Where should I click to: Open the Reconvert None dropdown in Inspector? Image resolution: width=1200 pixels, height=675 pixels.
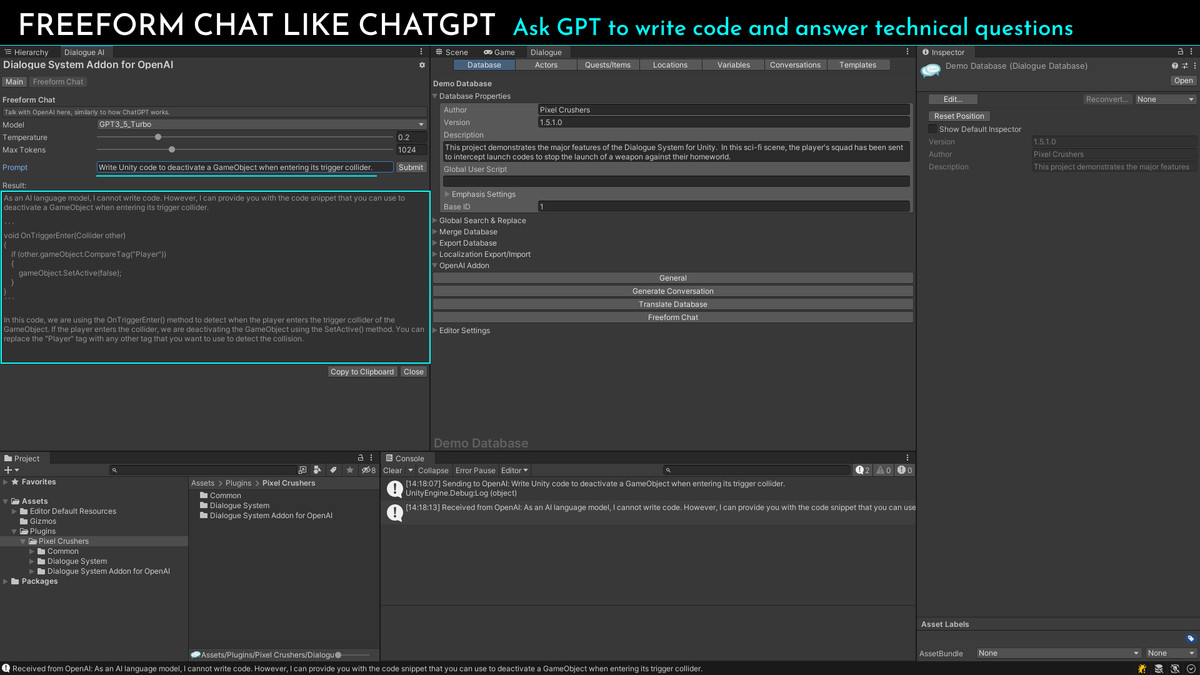tap(1165, 99)
